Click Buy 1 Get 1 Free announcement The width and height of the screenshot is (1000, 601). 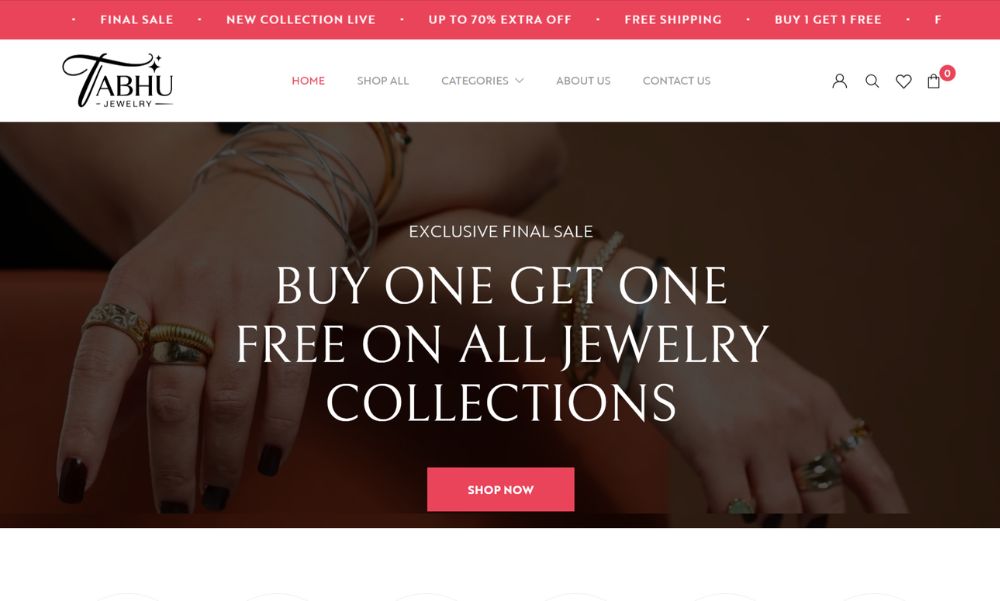pyautogui.click(x=828, y=20)
